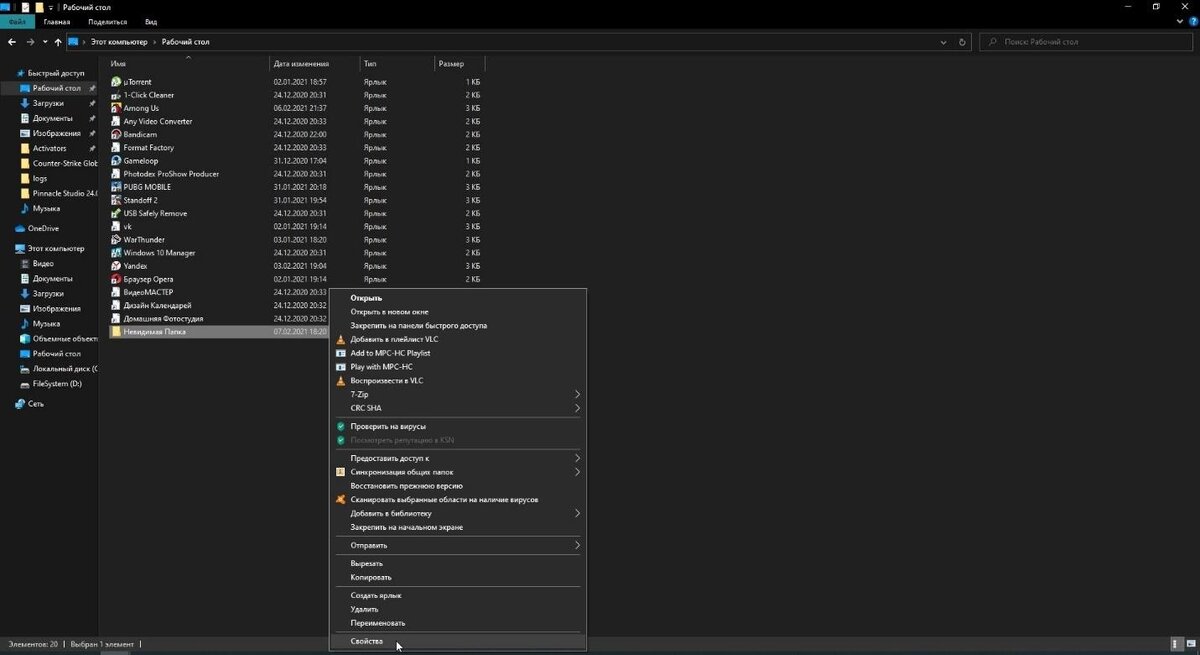Expand the Добавить в библиотеку submenu
This screenshot has width=1200, height=655.
point(577,513)
